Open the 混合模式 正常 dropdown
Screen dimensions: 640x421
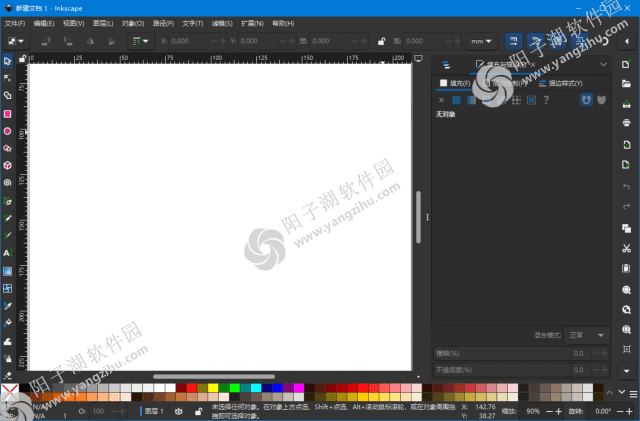pos(587,335)
